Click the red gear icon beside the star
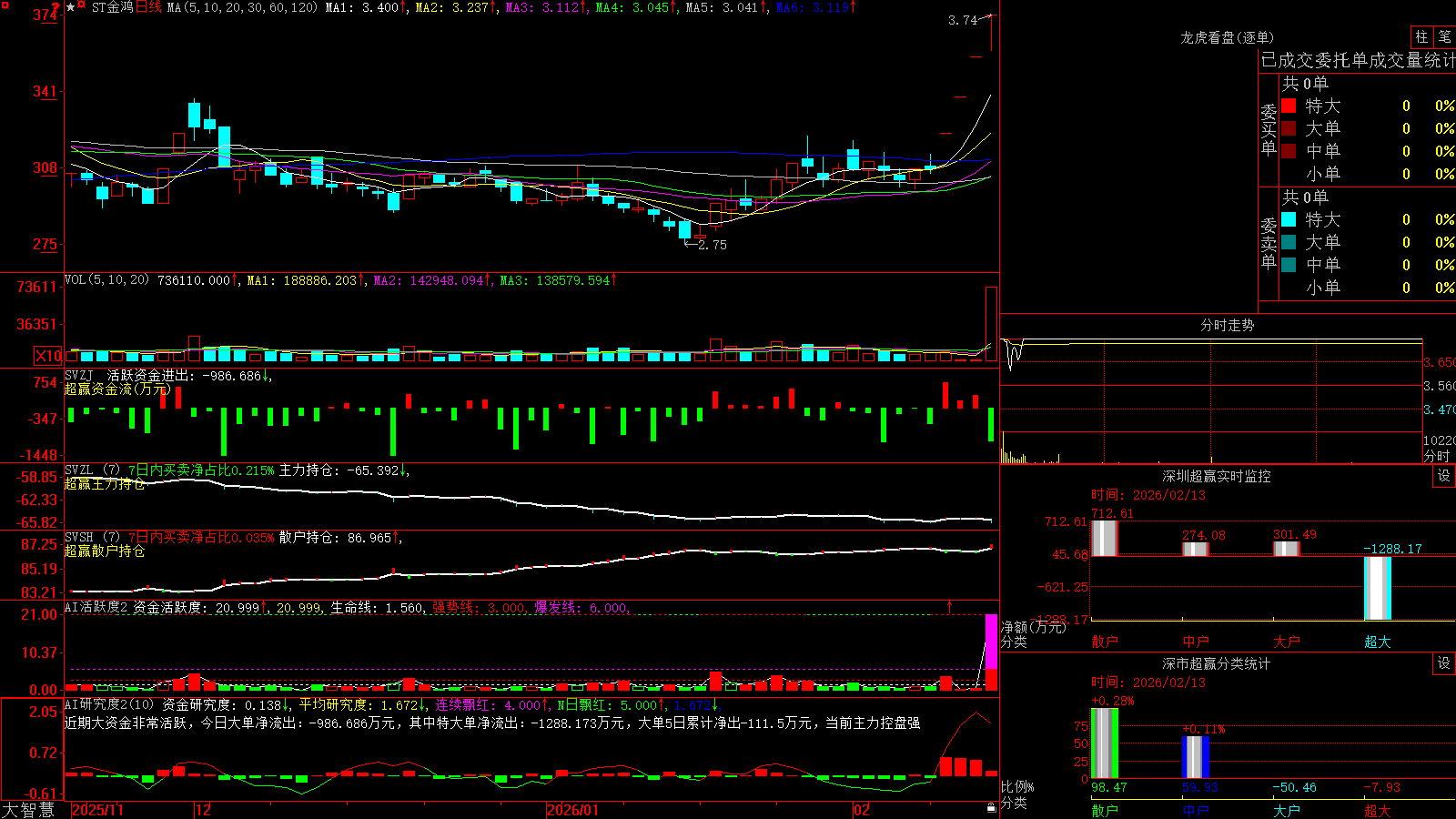This screenshot has height=819, width=1456. [x=82, y=6]
